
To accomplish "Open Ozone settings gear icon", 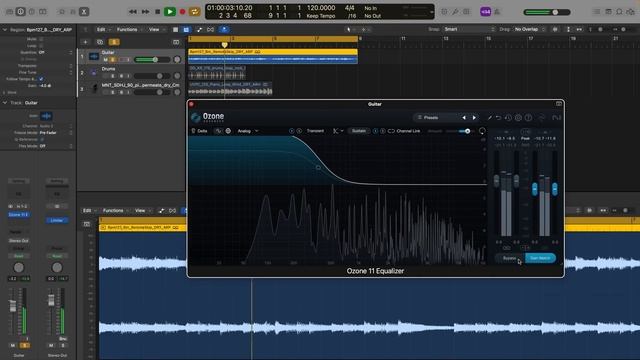I will 518,118.
